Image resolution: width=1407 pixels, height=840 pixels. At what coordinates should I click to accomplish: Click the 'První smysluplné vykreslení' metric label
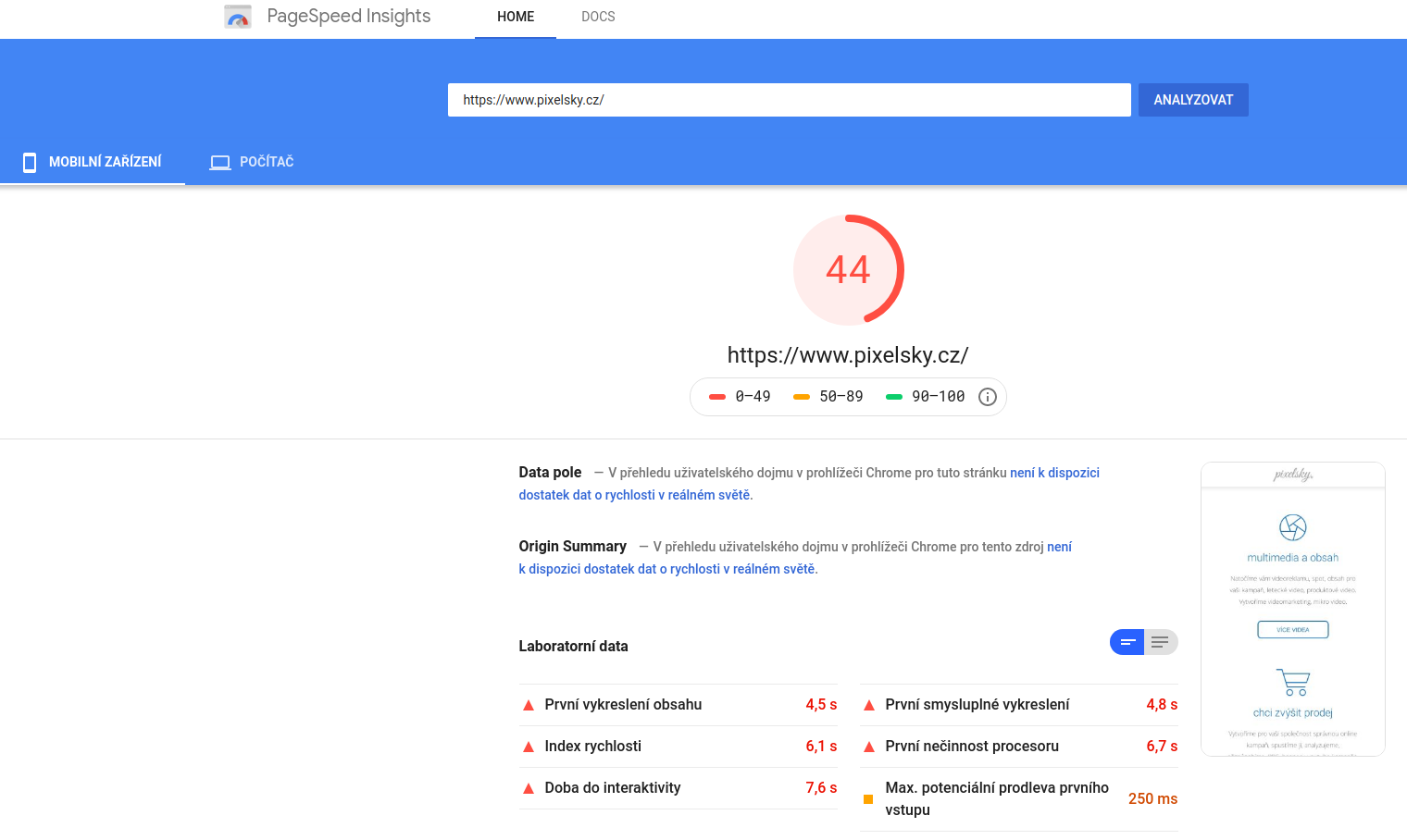(x=977, y=705)
